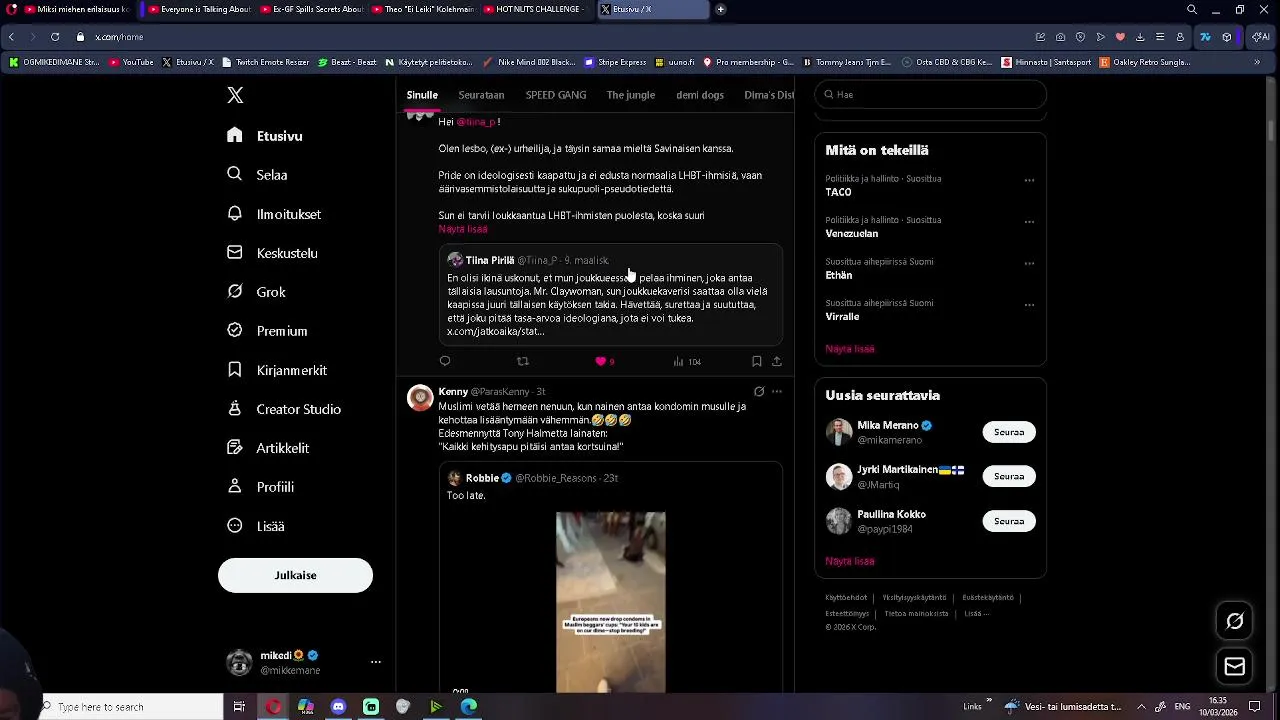Open Creator Studio
This screenshot has height=720, width=1280.
click(x=284, y=409)
